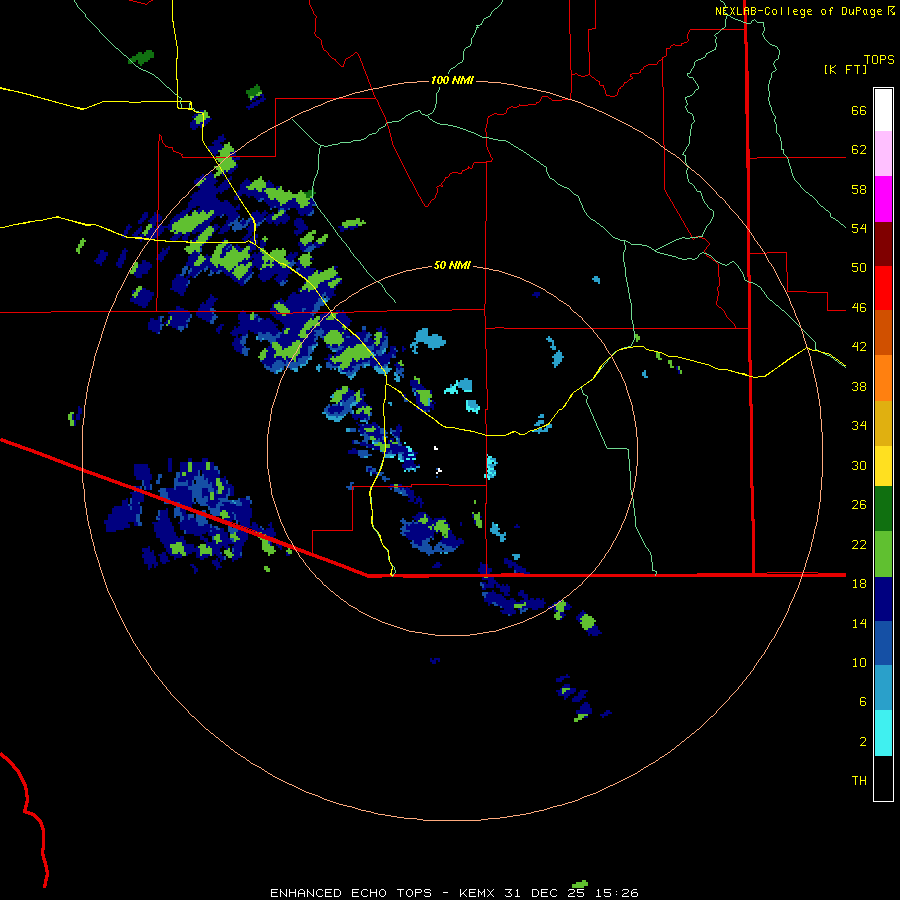Click the legend value 66
Viewport: 900px width, 900px height.
(859, 111)
